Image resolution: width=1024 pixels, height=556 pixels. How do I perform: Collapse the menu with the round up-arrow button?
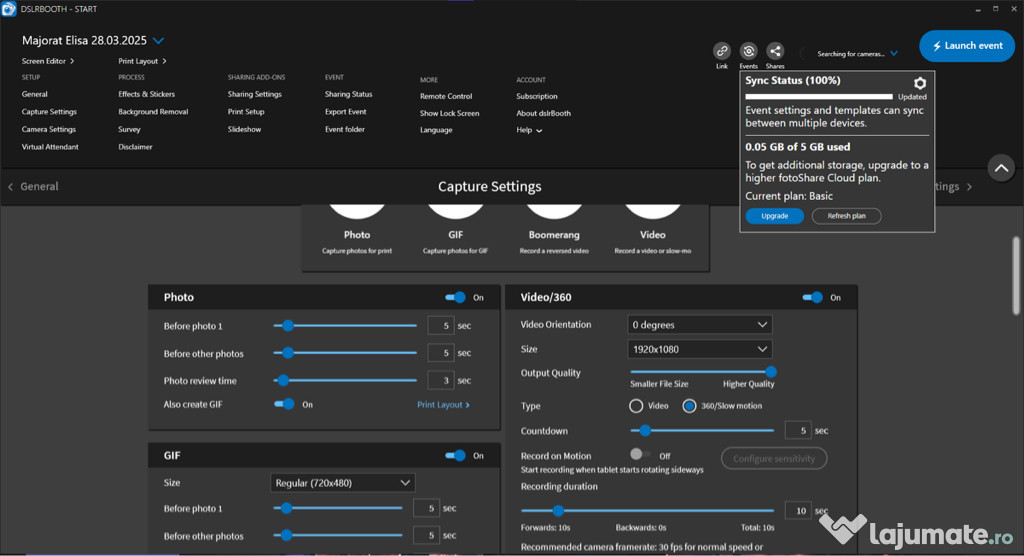1000,169
